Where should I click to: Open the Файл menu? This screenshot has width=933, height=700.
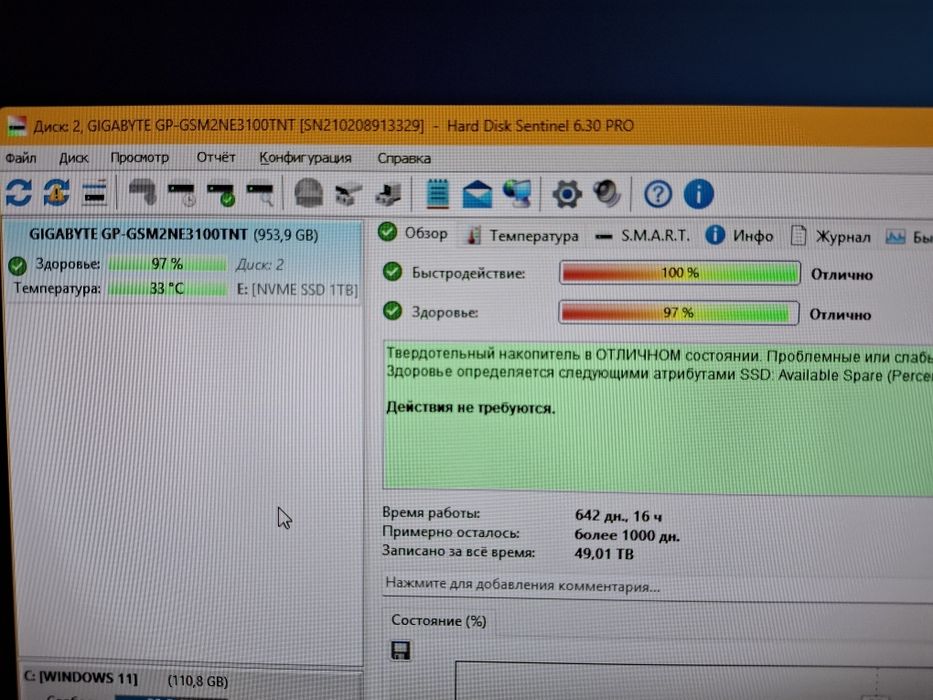(21, 158)
